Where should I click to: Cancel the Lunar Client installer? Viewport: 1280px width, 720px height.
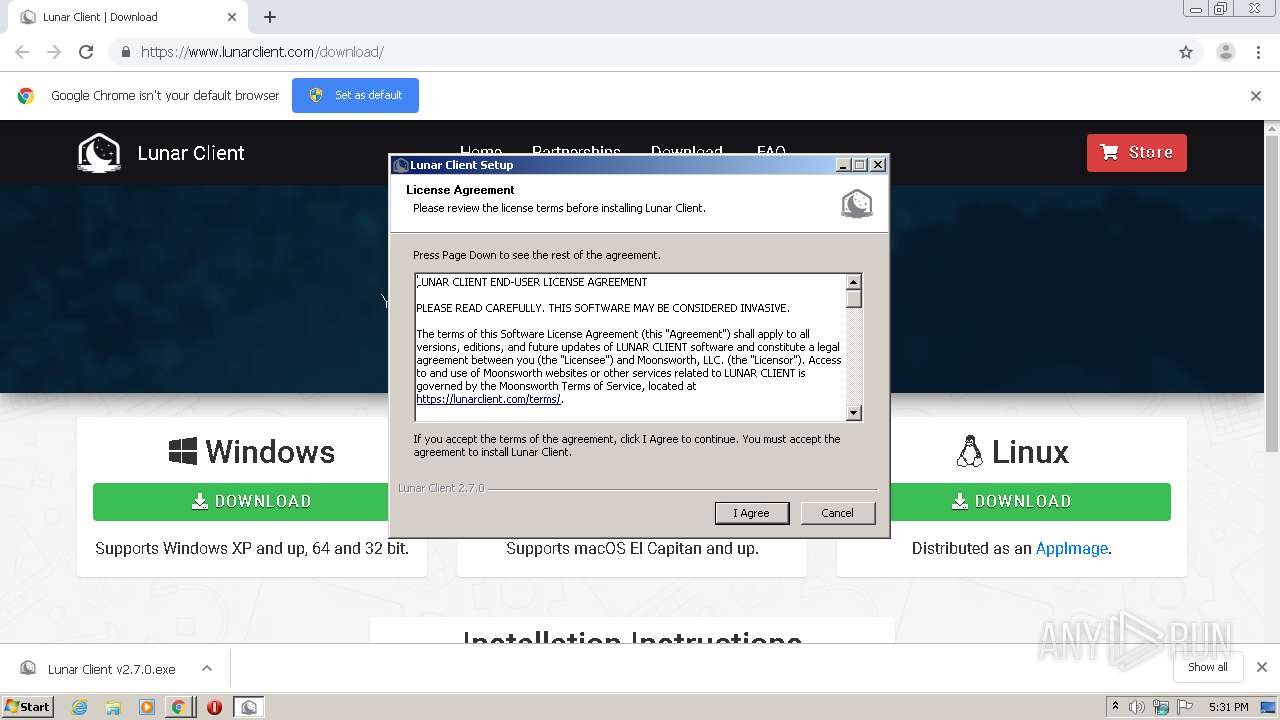tap(837, 513)
